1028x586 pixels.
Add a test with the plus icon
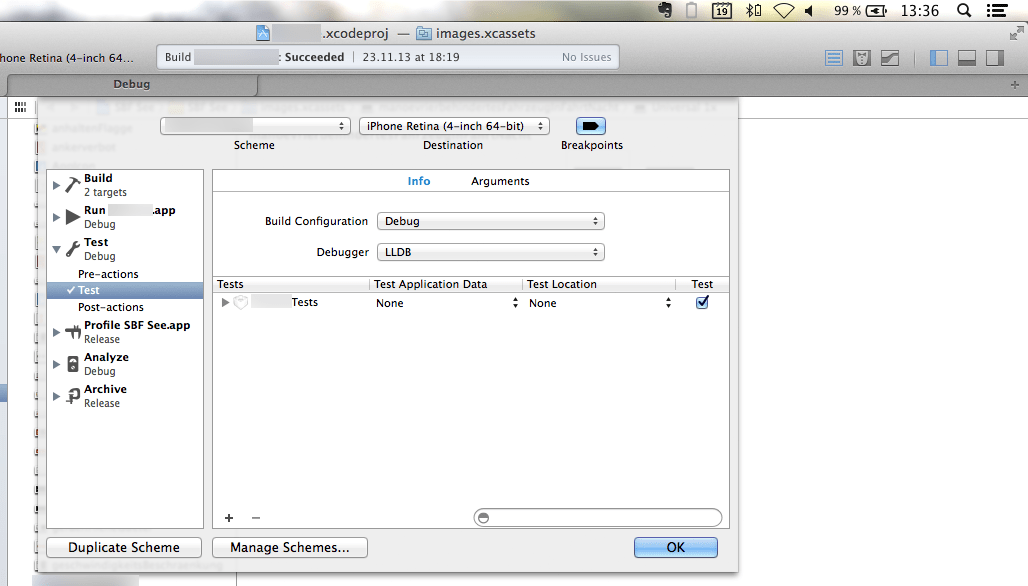[x=228, y=517]
